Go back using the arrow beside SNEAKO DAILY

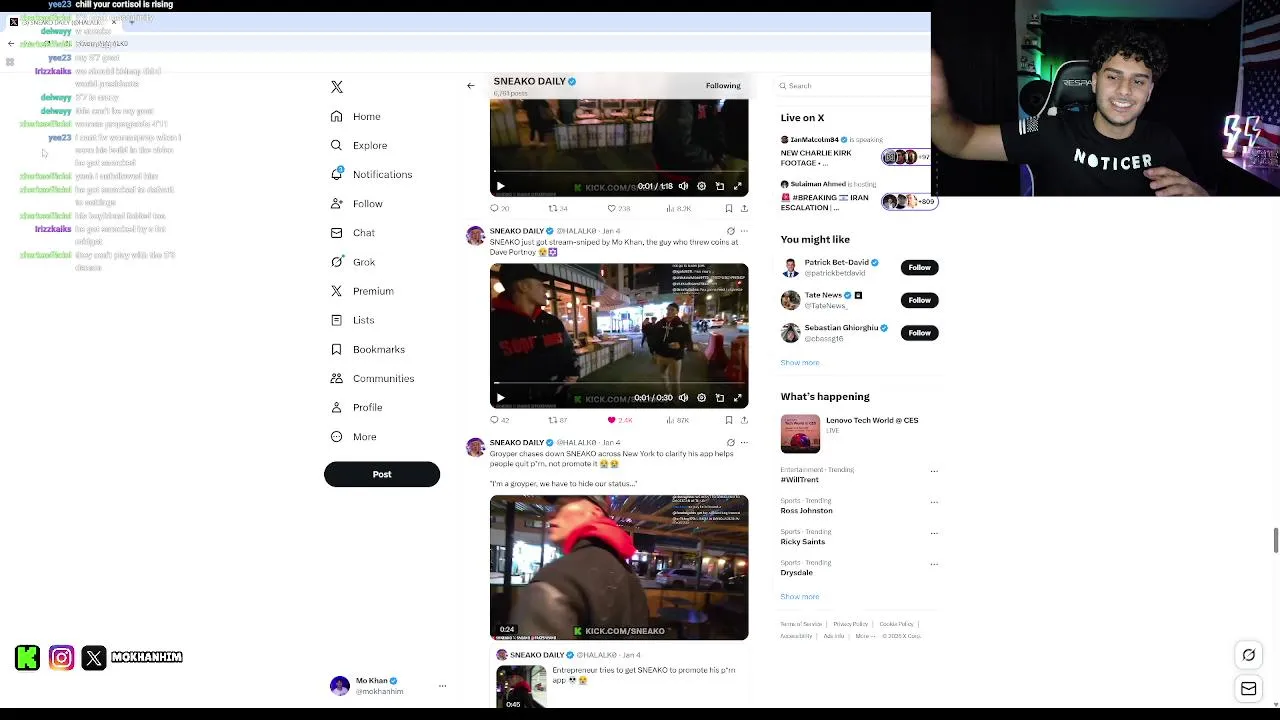click(471, 86)
